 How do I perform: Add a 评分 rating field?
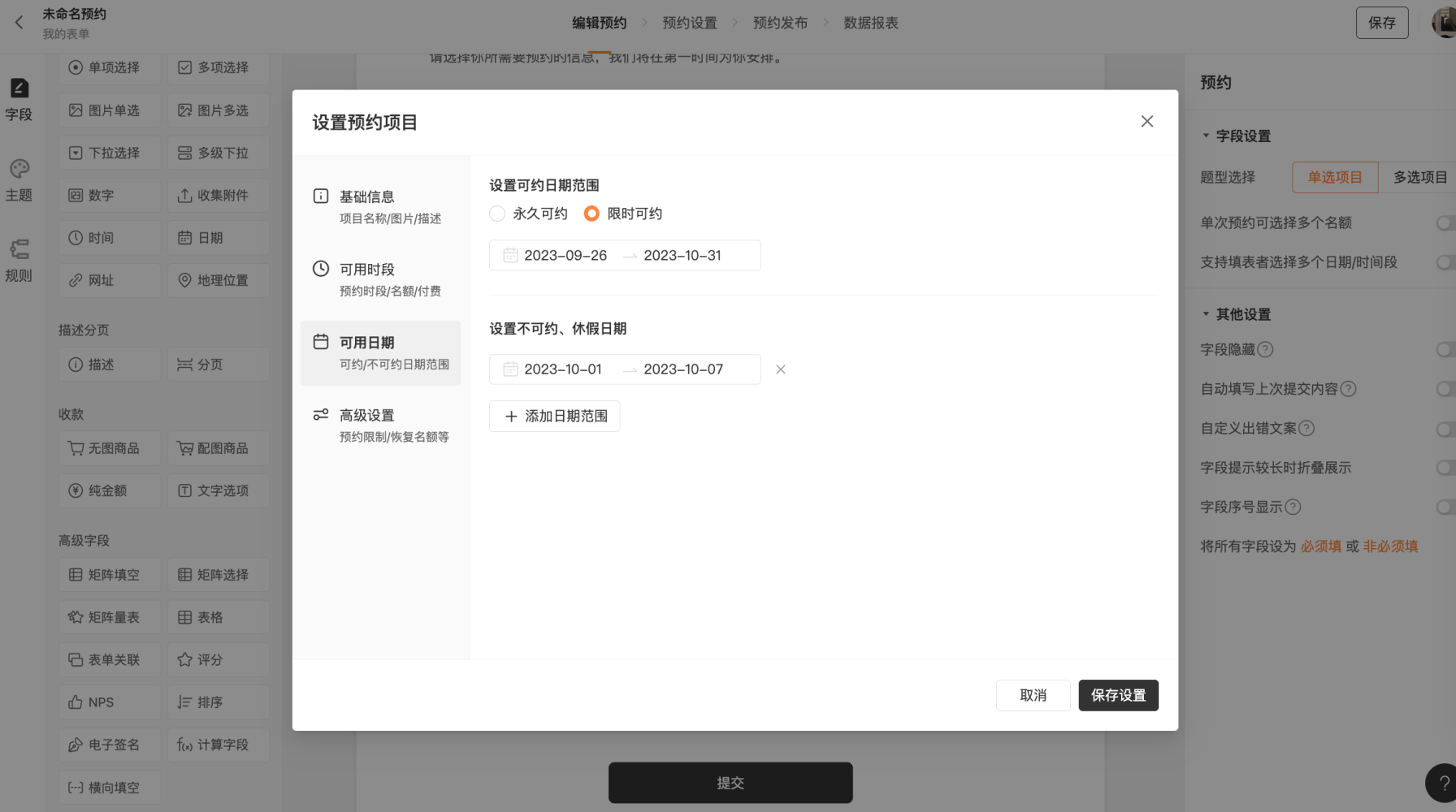[x=219, y=659]
